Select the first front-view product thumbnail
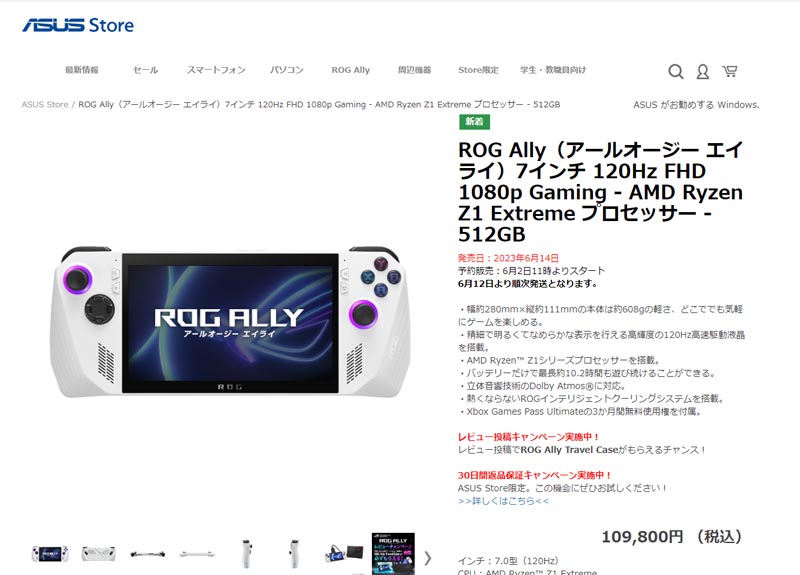 [49, 554]
